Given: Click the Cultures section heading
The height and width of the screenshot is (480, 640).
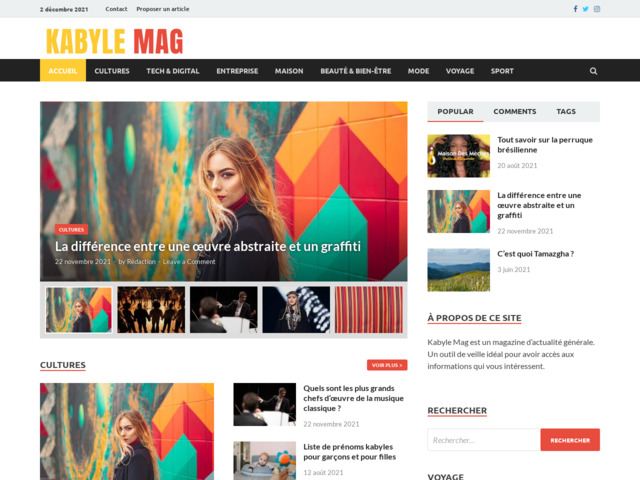Looking at the screenshot, I should [63, 365].
